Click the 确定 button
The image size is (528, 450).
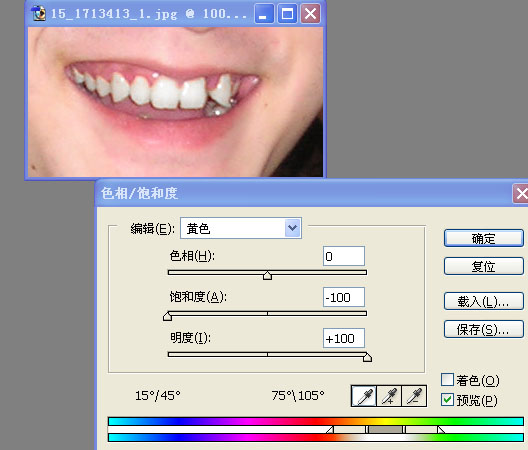(x=484, y=238)
